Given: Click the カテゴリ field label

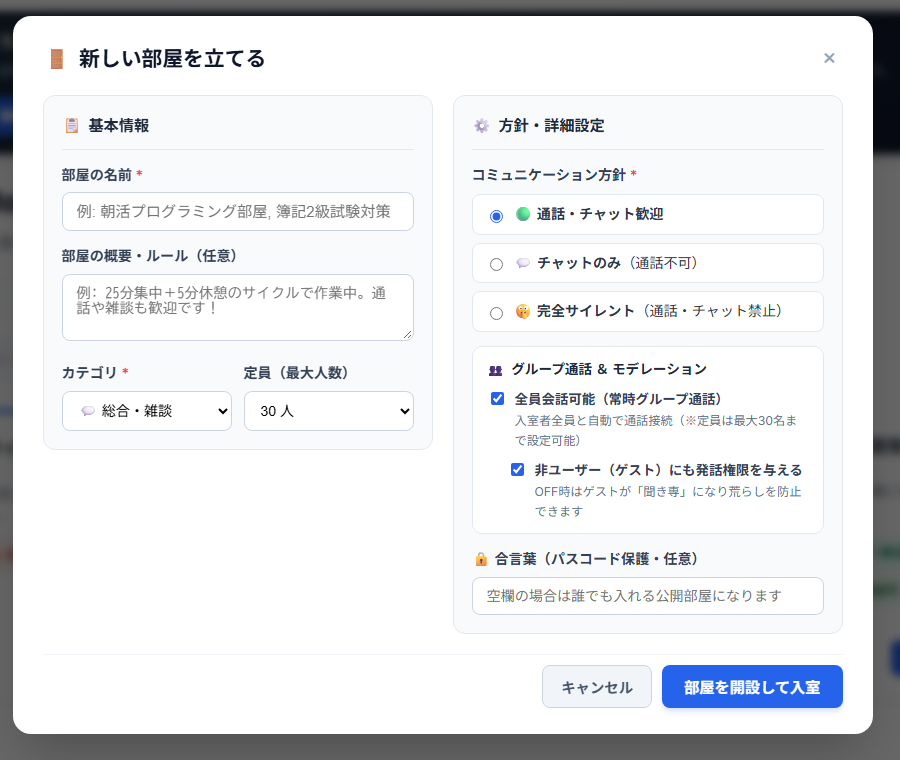Looking at the screenshot, I should (90, 373).
